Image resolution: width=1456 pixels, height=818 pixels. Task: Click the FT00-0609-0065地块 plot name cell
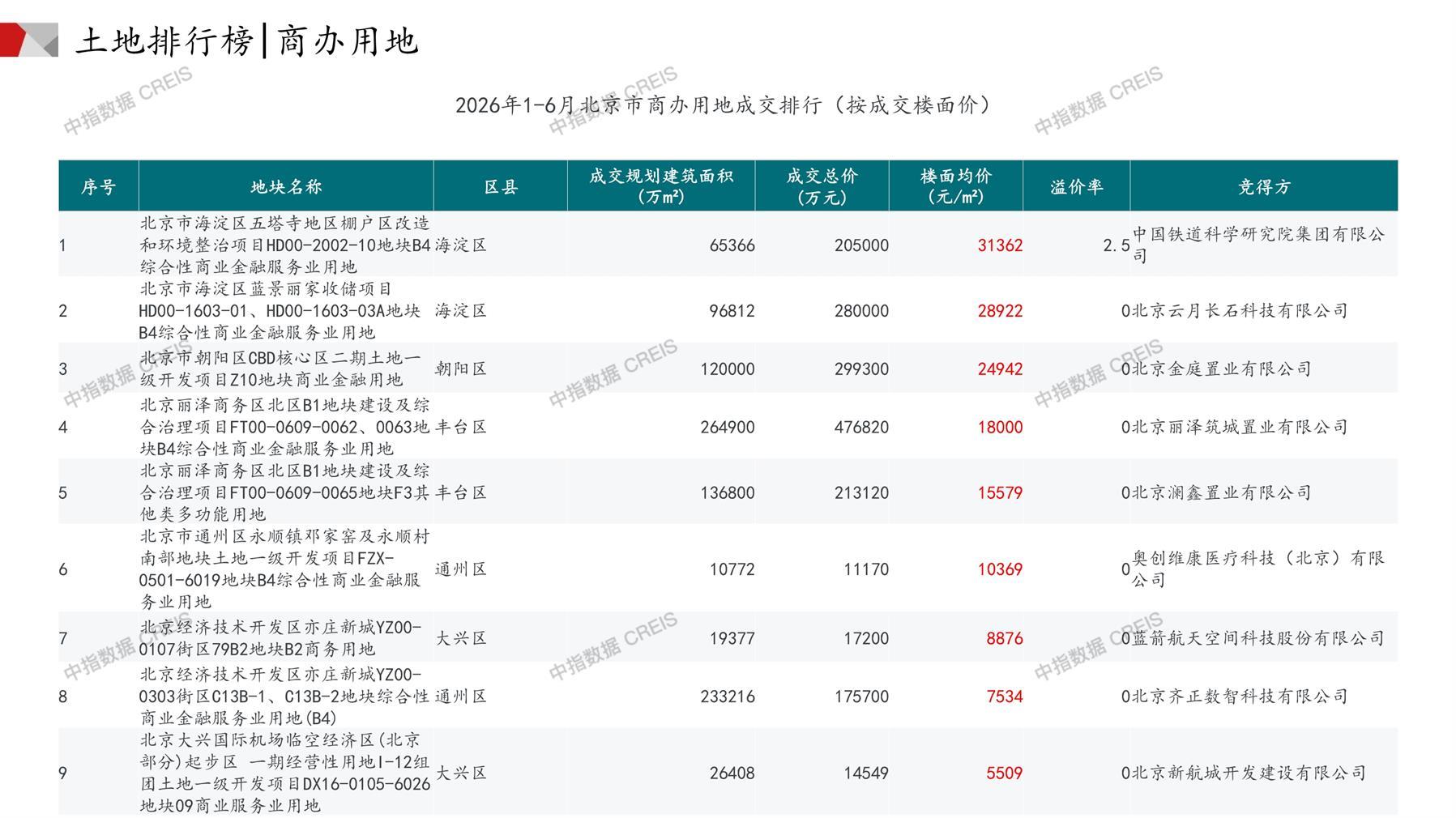click(x=284, y=492)
